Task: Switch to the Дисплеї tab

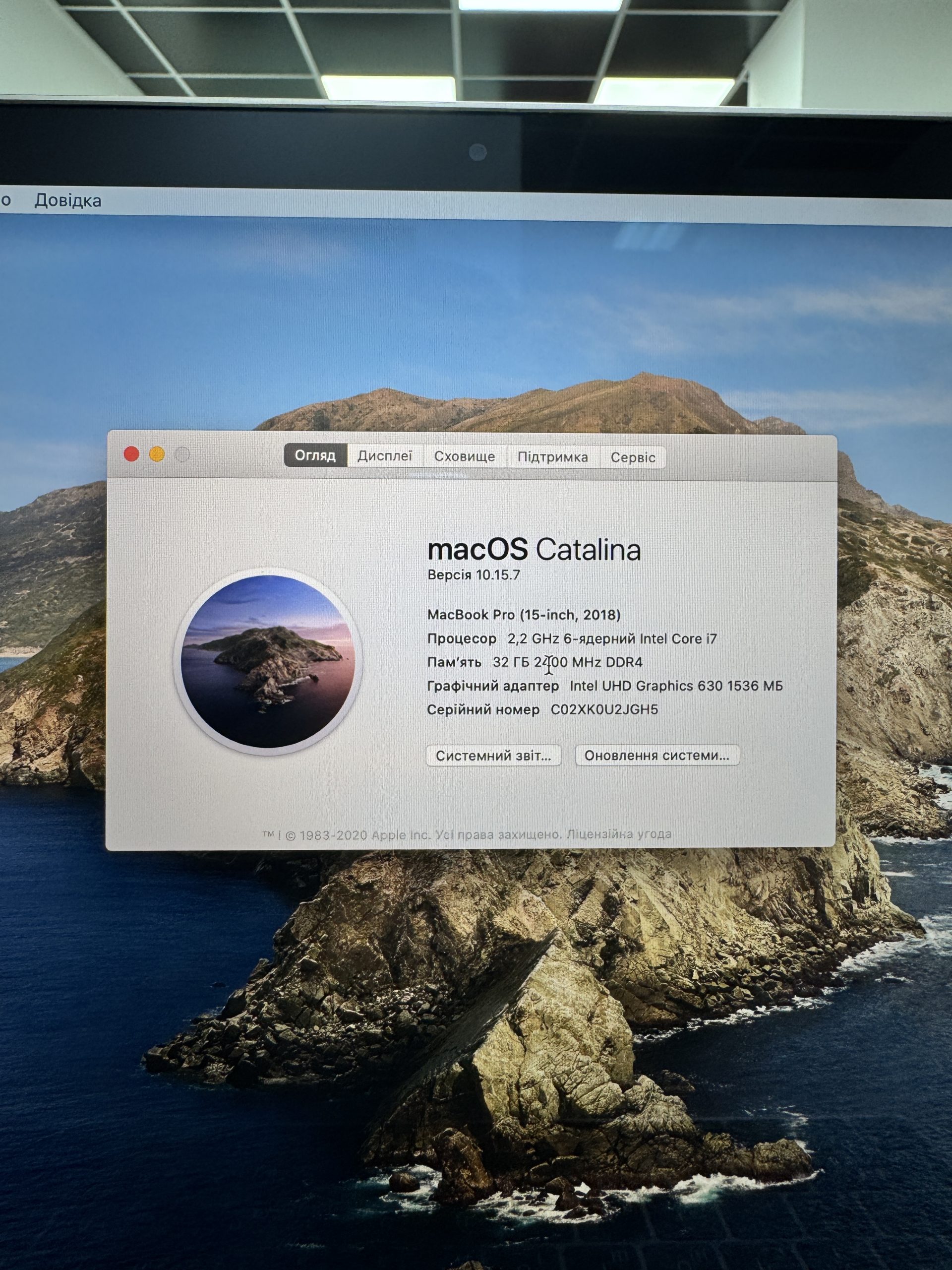Action: pos(385,456)
